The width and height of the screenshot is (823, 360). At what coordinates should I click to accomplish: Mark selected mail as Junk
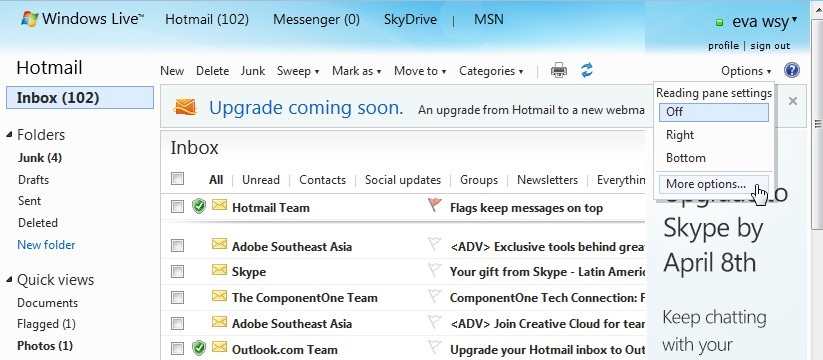(253, 71)
